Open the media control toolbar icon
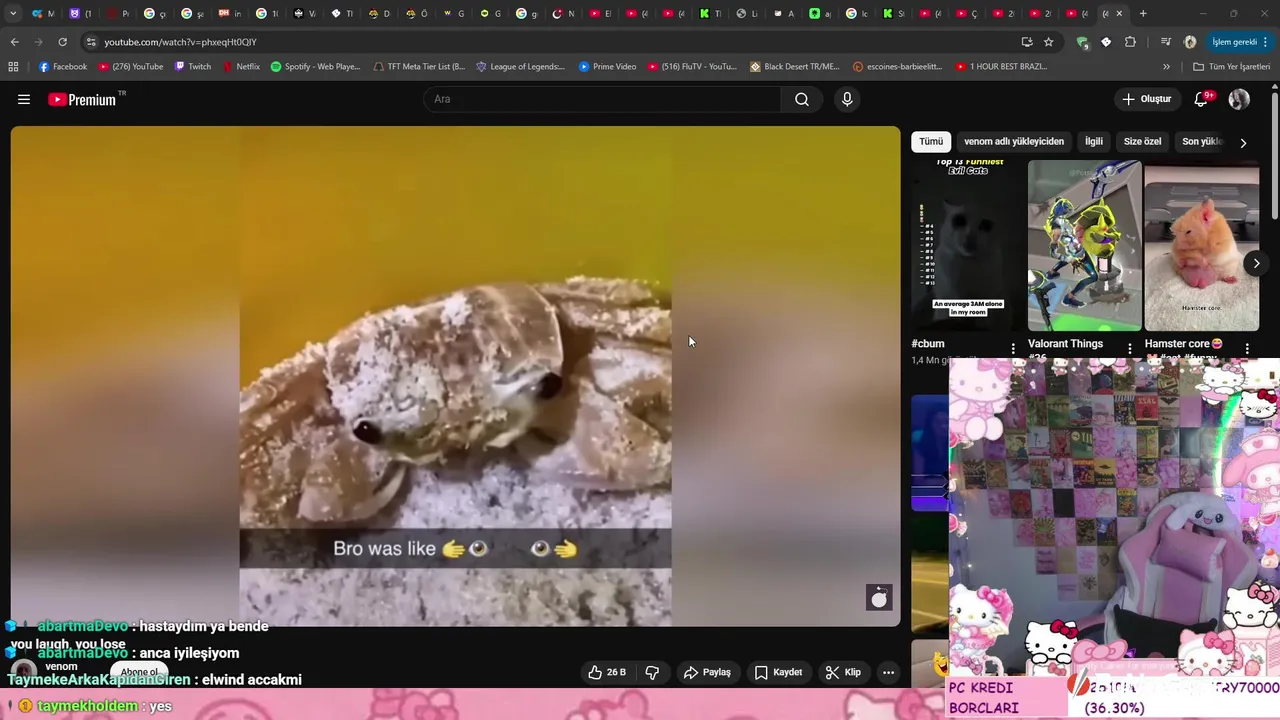 coord(1166,42)
